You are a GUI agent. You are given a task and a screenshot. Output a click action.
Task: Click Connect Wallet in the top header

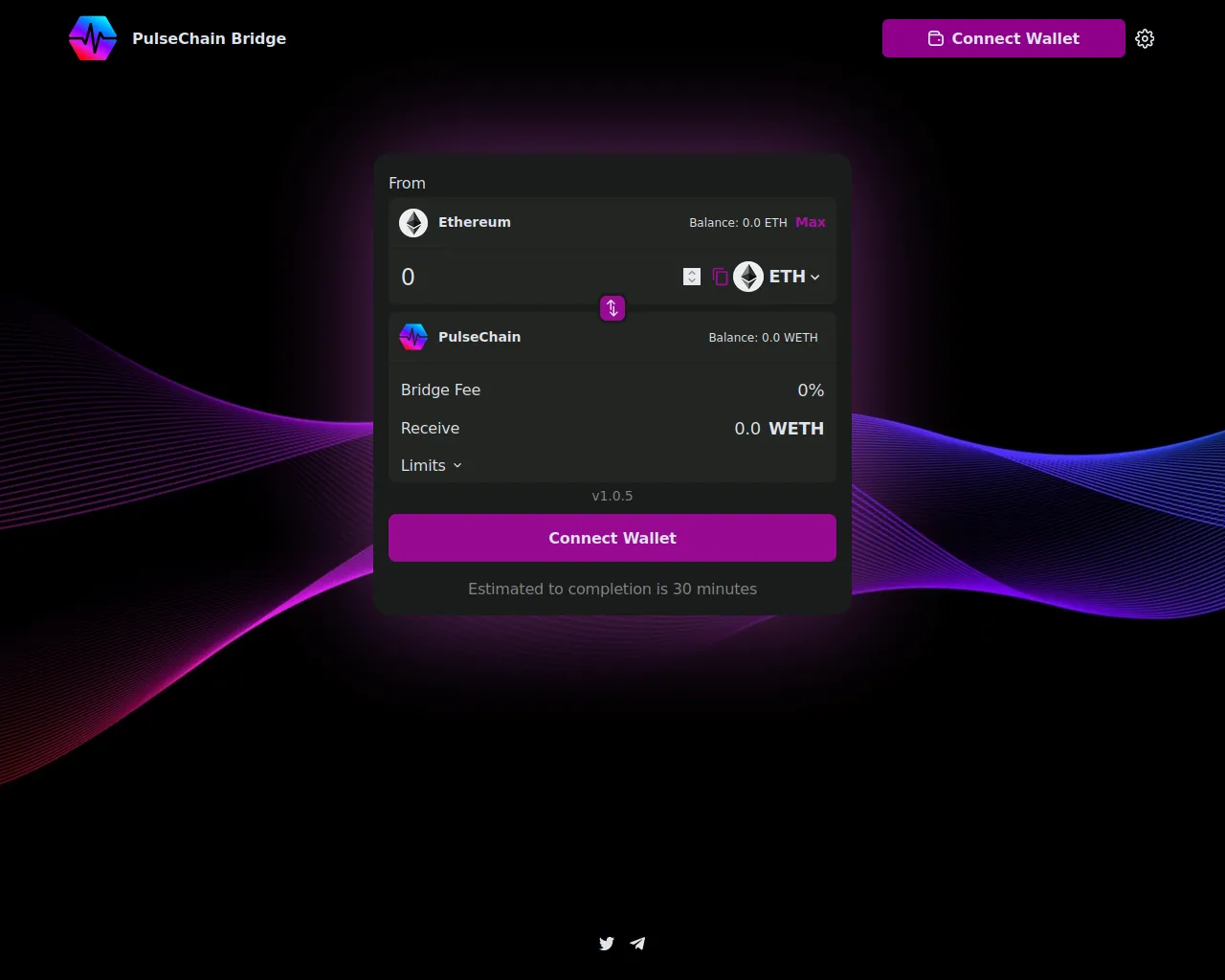click(x=1003, y=38)
